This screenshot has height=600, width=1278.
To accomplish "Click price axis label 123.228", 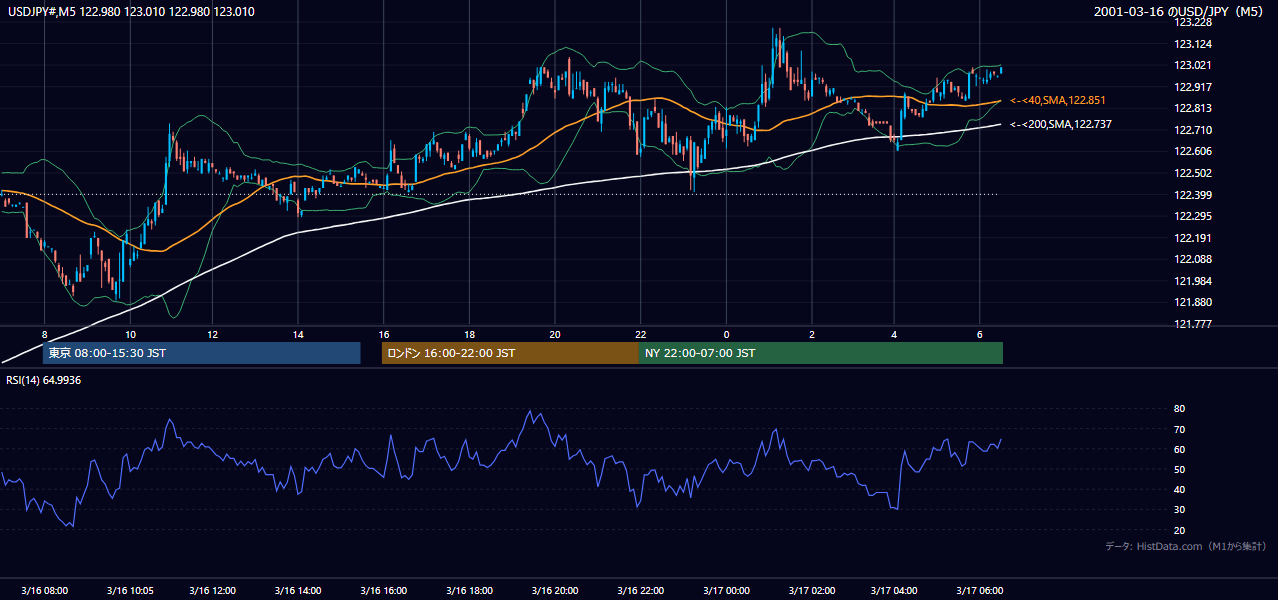I will click(1194, 23).
